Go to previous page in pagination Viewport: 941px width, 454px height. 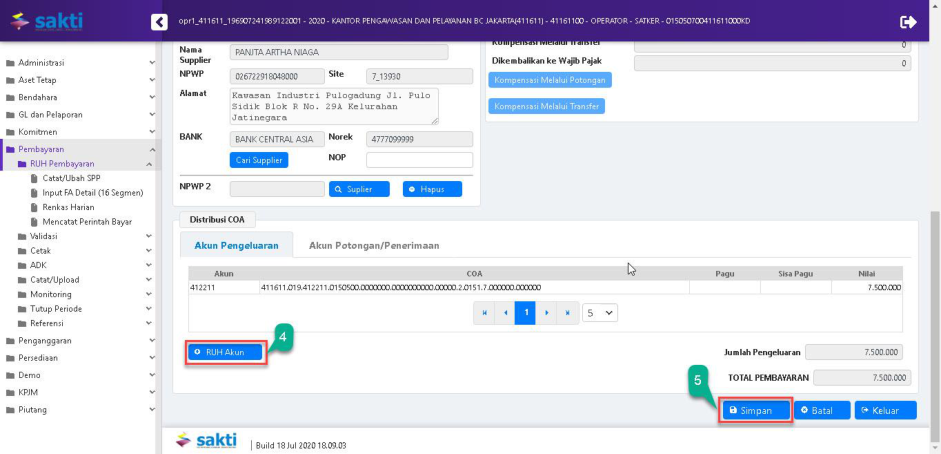[x=506, y=313]
